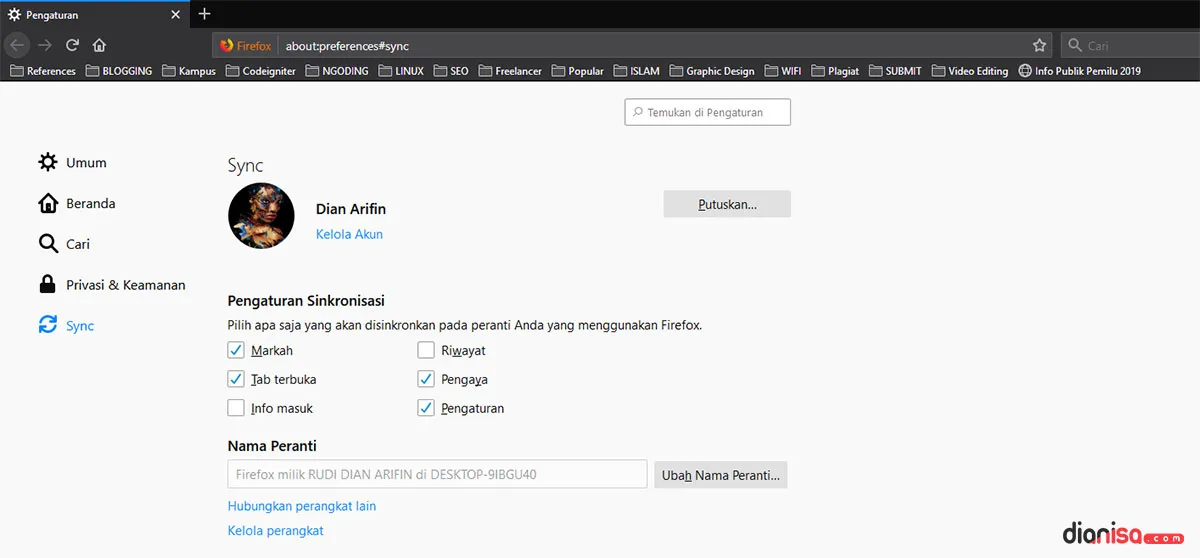This screenshot has height=558, width=1200.
Task: Open Privasi & Keamanan settings category
Action: point(112,285)
